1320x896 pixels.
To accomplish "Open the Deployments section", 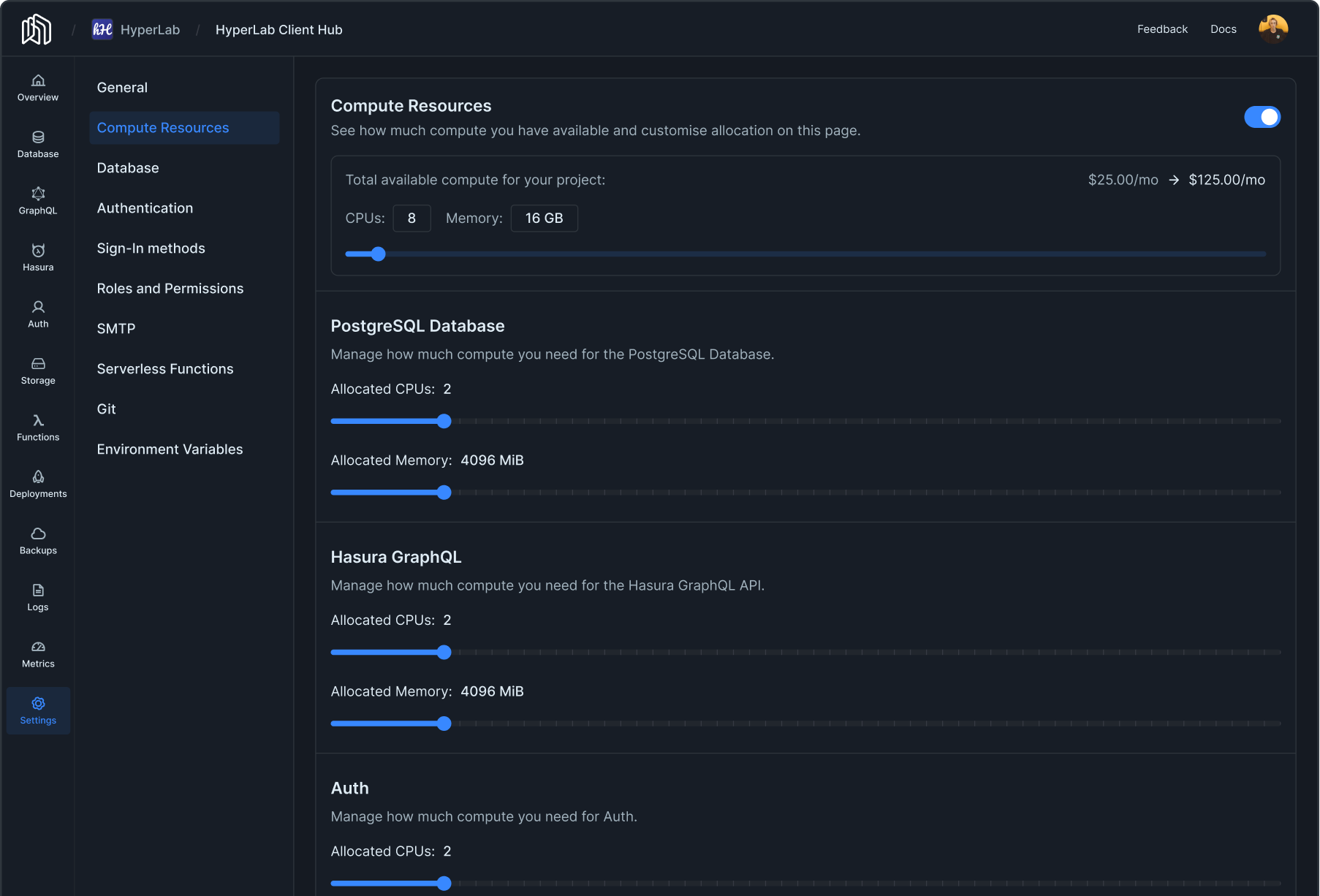I will tap(38, 485).
